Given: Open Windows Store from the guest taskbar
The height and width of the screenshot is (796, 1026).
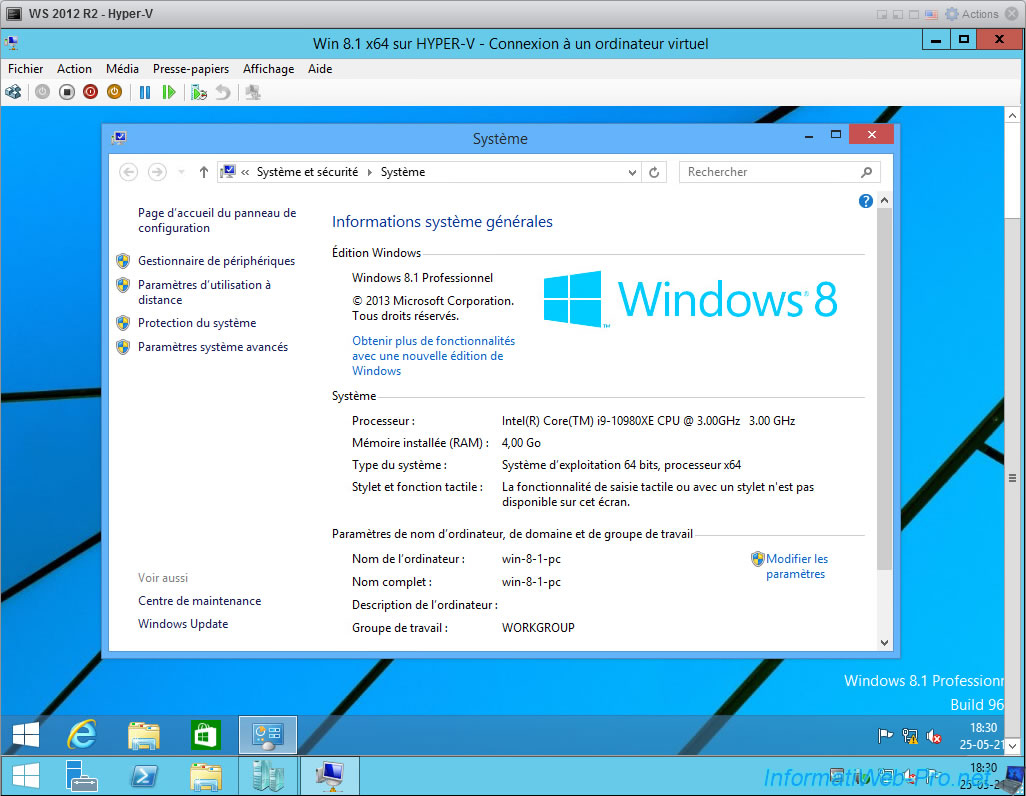Looking at the screenshot, I should tap(205, 734).
